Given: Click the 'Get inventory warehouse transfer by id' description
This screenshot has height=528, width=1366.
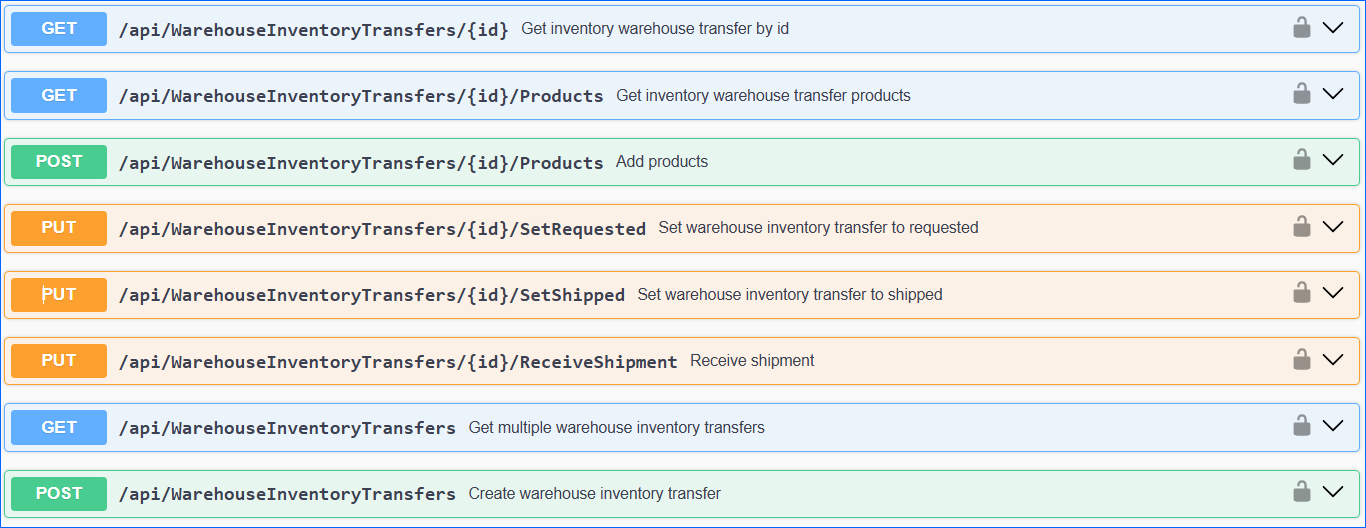Looking at the screenshot, I should click(655, 29).
